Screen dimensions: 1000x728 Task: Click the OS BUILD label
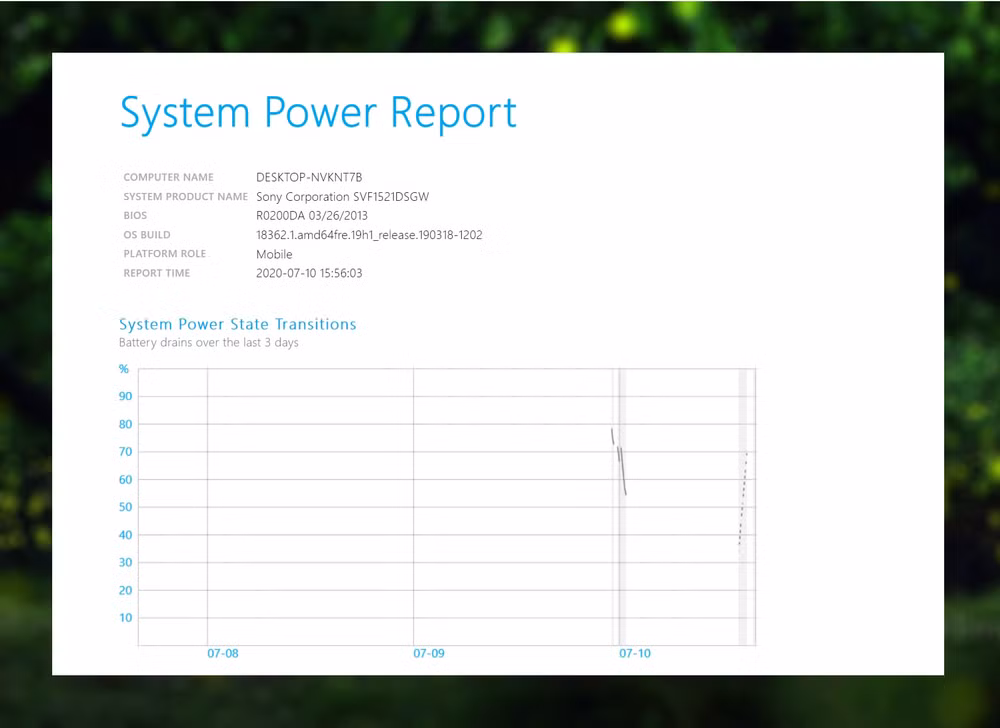(x=147, y=235)
